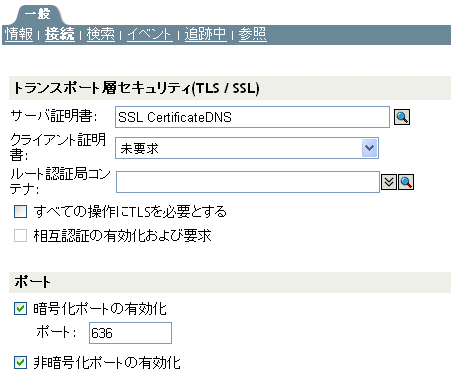The image size is (451, 372).
Task: Toggle 相互認証の有効化および要求 checkbox
Action: pyautogui.click(x=20, y=236)
